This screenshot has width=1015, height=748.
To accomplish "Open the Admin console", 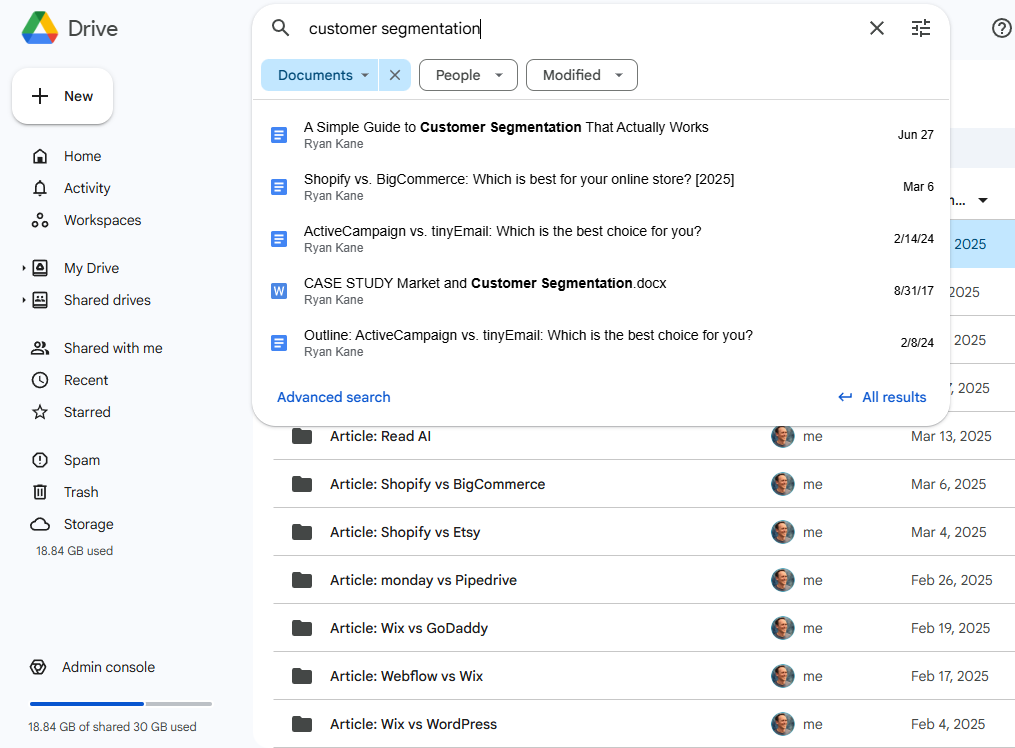I will [108, 667].
